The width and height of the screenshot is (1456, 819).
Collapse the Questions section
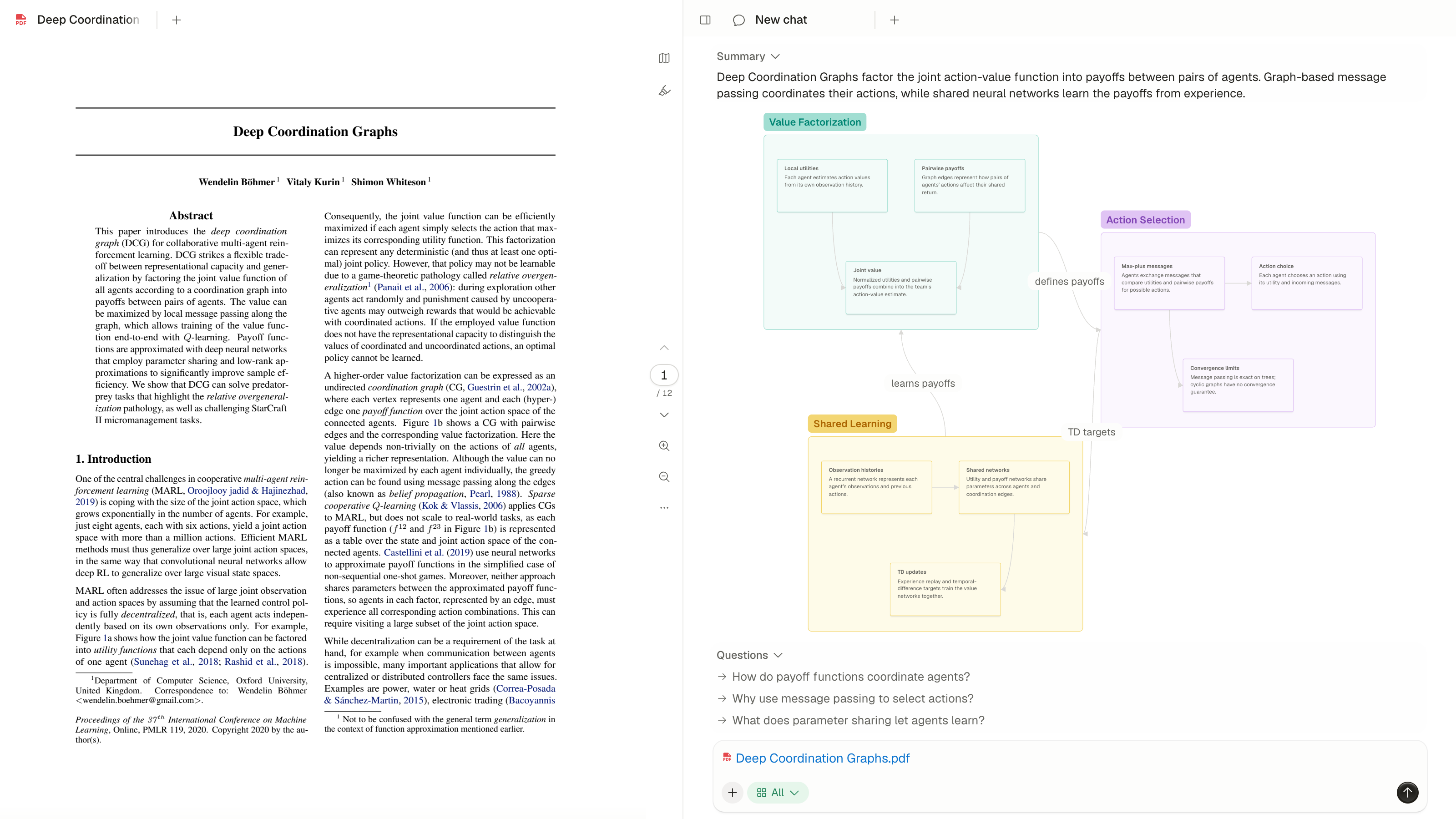749,655
